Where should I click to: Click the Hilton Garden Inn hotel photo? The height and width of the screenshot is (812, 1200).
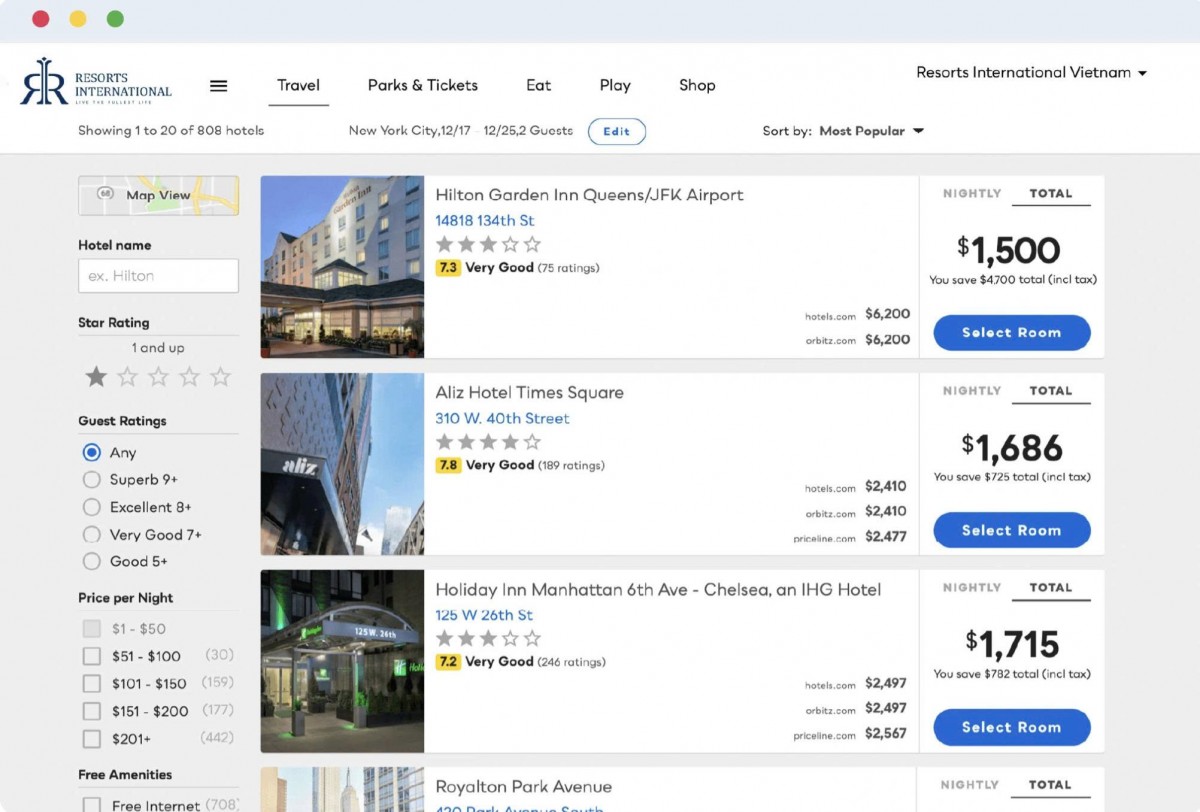[x=342, y=267]
